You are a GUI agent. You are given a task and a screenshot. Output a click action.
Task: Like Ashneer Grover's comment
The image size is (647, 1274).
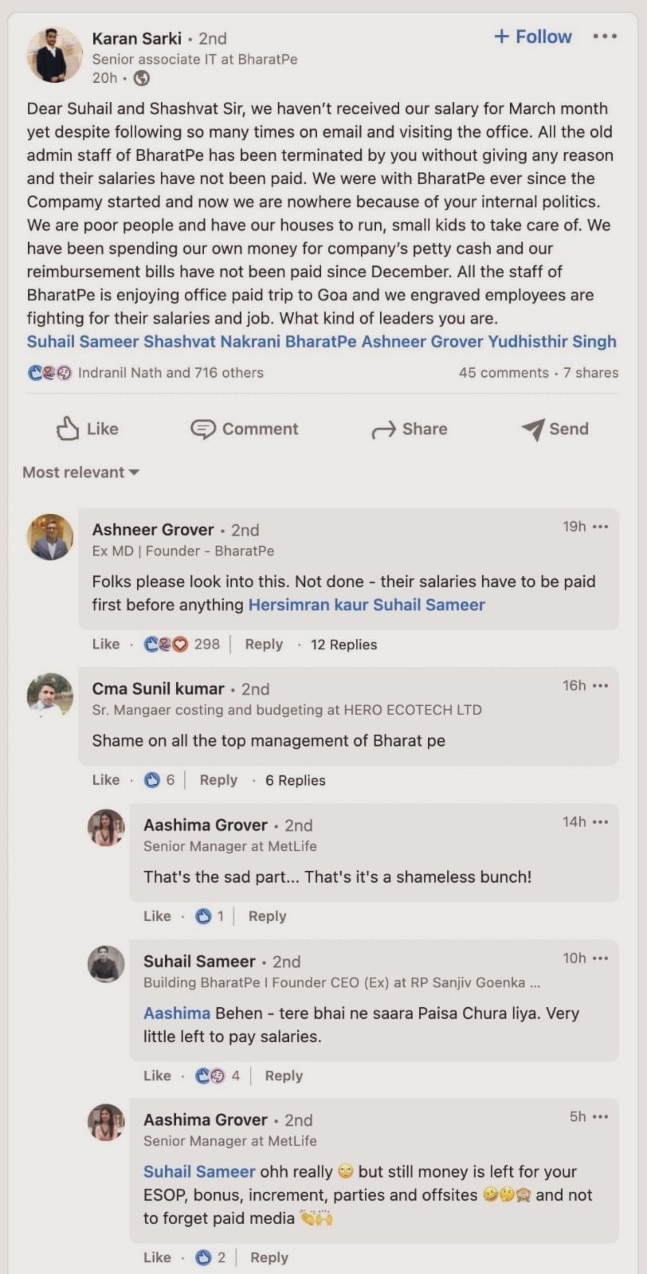pyautogui.click(x=105, y=645)
